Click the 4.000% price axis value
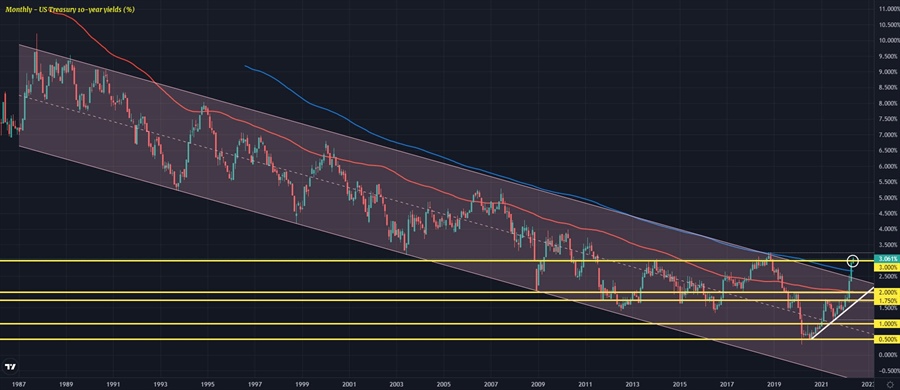 click(x=887, y=229)
